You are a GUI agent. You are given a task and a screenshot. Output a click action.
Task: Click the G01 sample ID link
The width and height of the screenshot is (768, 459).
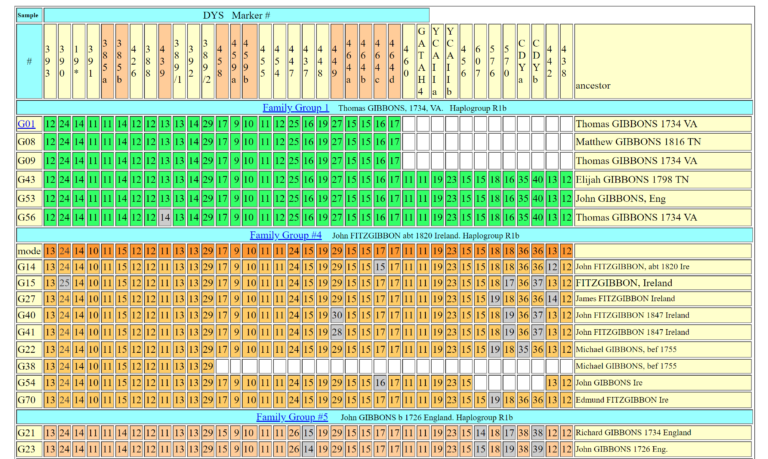click(26, 124)
